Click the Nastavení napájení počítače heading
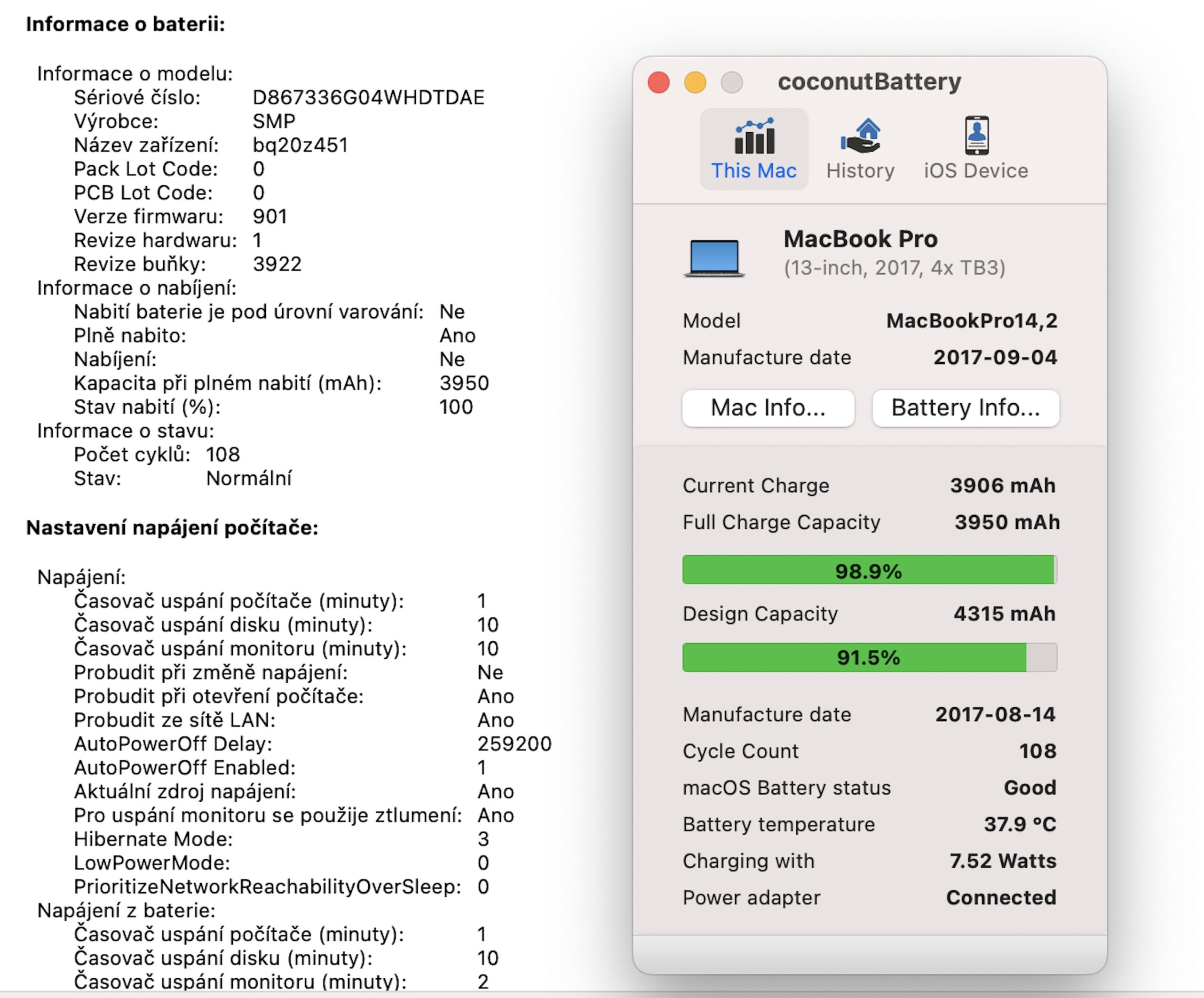The width and height of the screenshot is (1204, 998). 172,527
